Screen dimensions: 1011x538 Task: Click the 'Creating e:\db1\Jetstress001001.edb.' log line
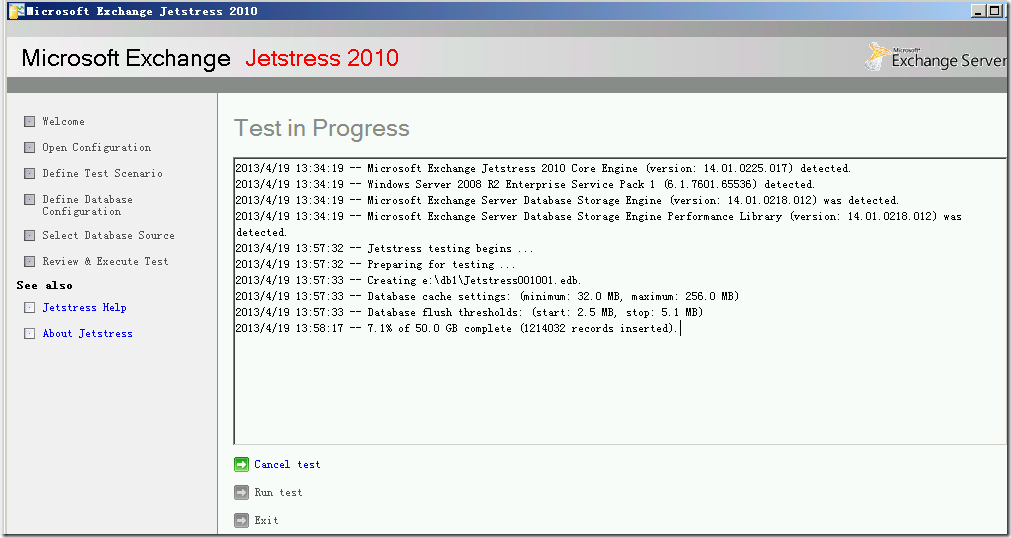point(409,281)
